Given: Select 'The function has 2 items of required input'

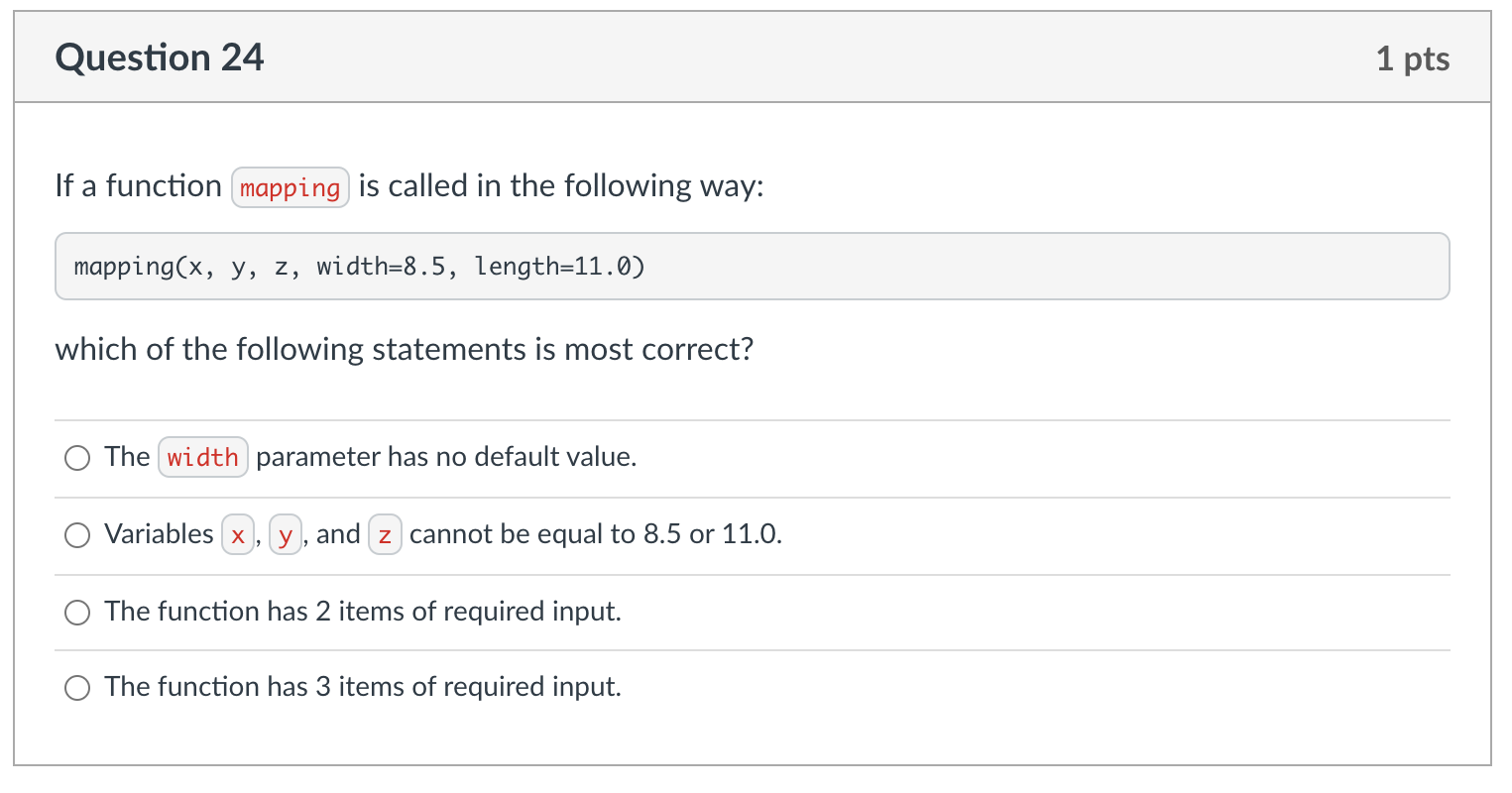Looking at the screenshot, I should point(76,612).
